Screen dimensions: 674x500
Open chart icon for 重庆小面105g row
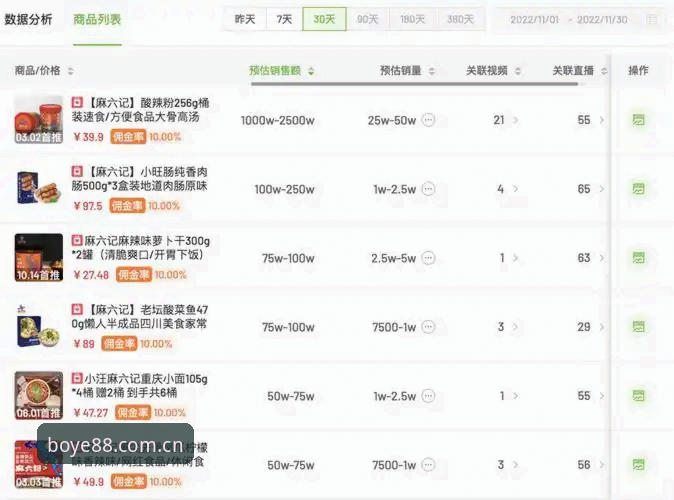click(x=638, y=396)
